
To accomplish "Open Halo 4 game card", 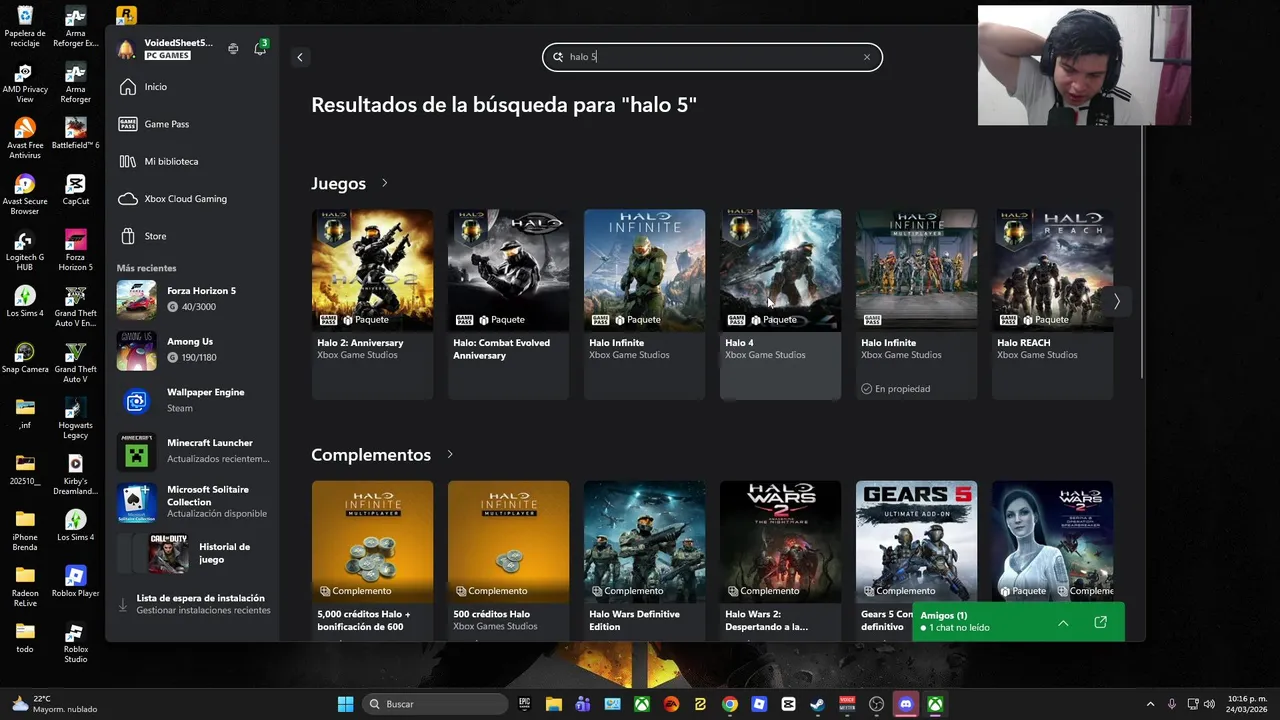I will (x=780, y=304).
